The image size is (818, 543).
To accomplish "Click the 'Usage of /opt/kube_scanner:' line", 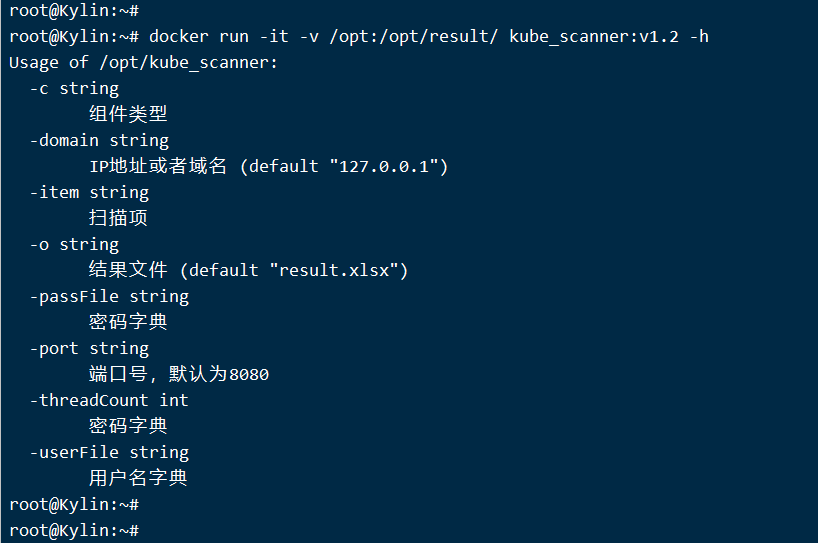I will [x=143, y=63].
